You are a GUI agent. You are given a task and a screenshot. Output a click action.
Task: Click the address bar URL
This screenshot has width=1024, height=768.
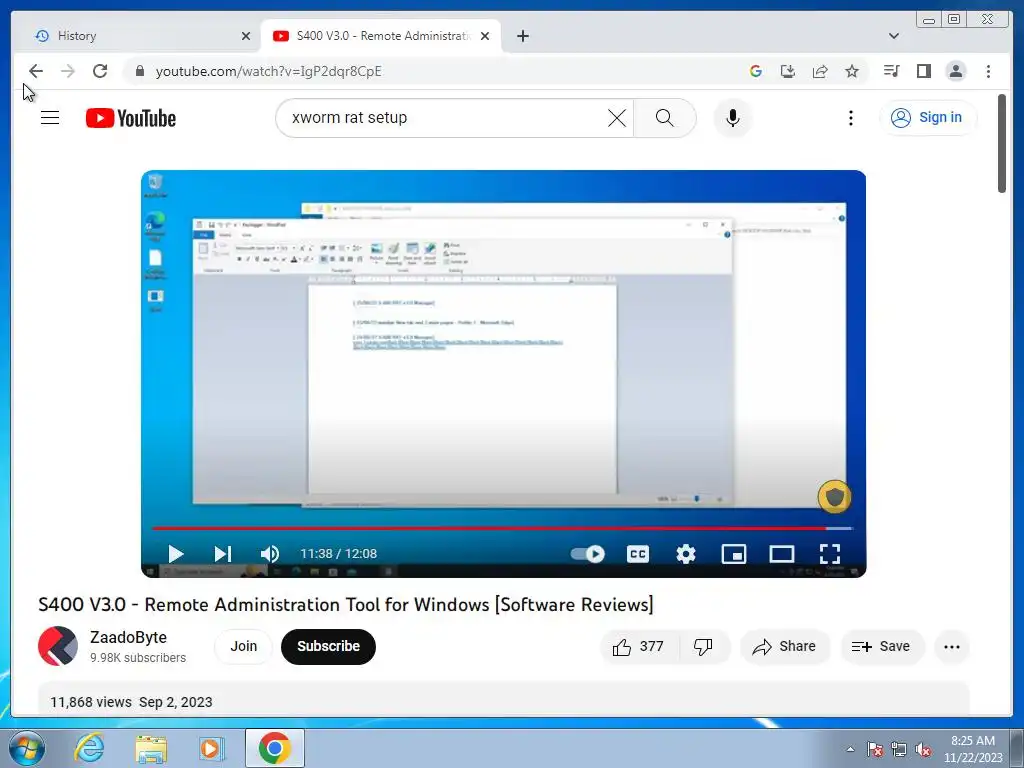coord(268,71)
